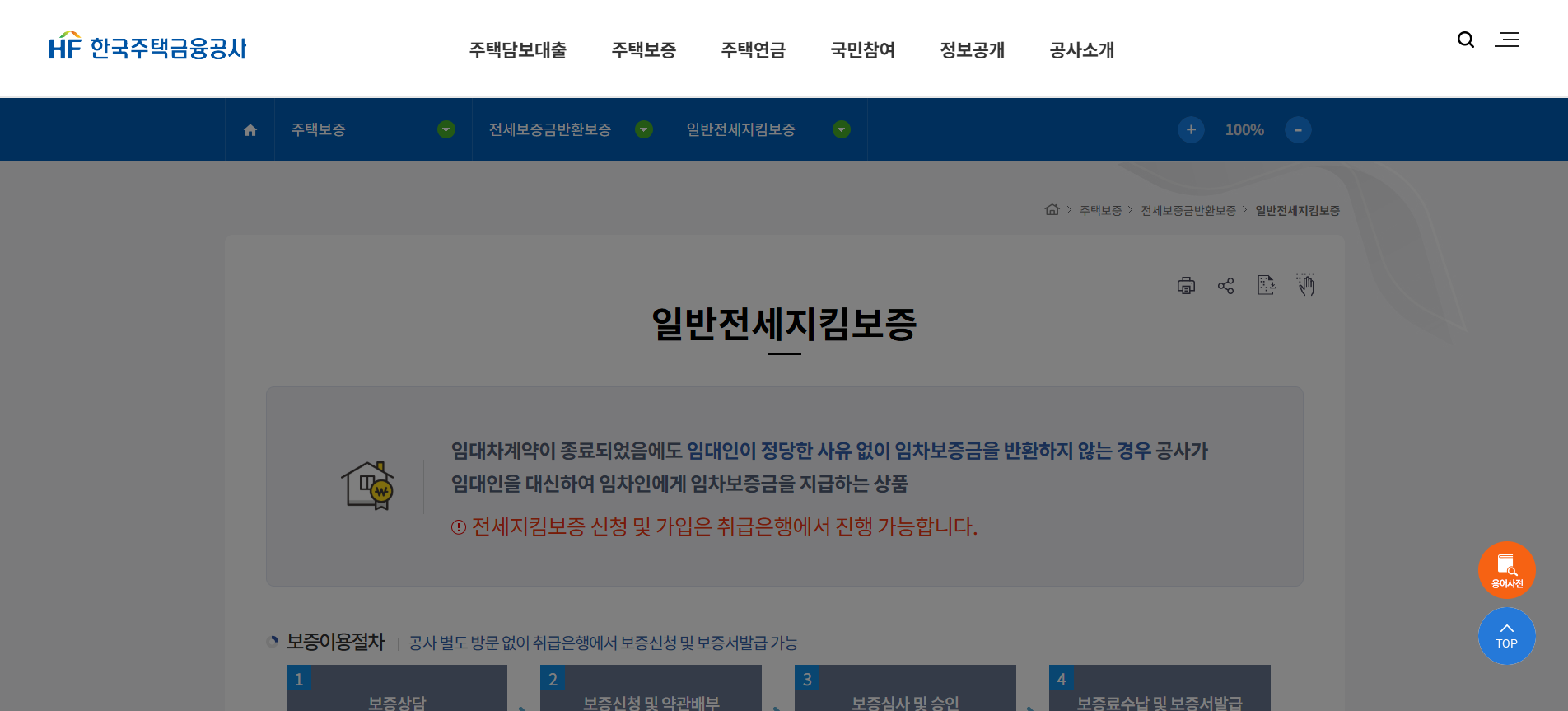Open the 주택담보대출 menu
1568x711 pixels.
[518, 50]
